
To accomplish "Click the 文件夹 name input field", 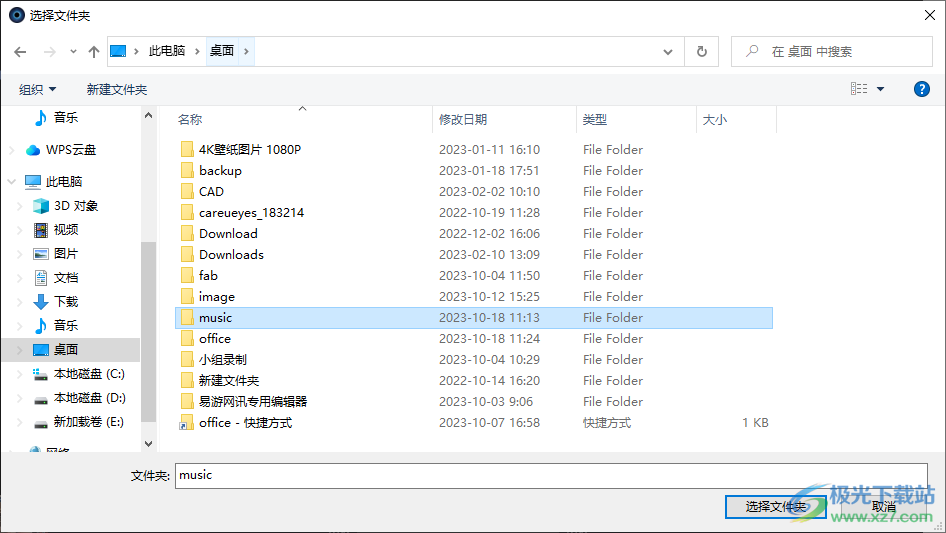I will pyautogui.click(x=551, y=476).
